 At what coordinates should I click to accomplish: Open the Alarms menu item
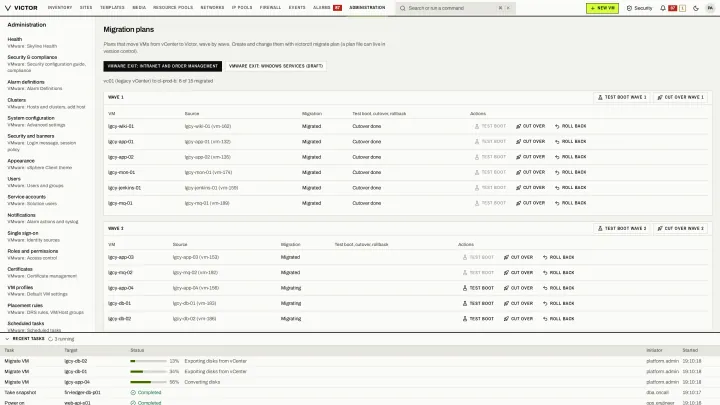point(321,8)
